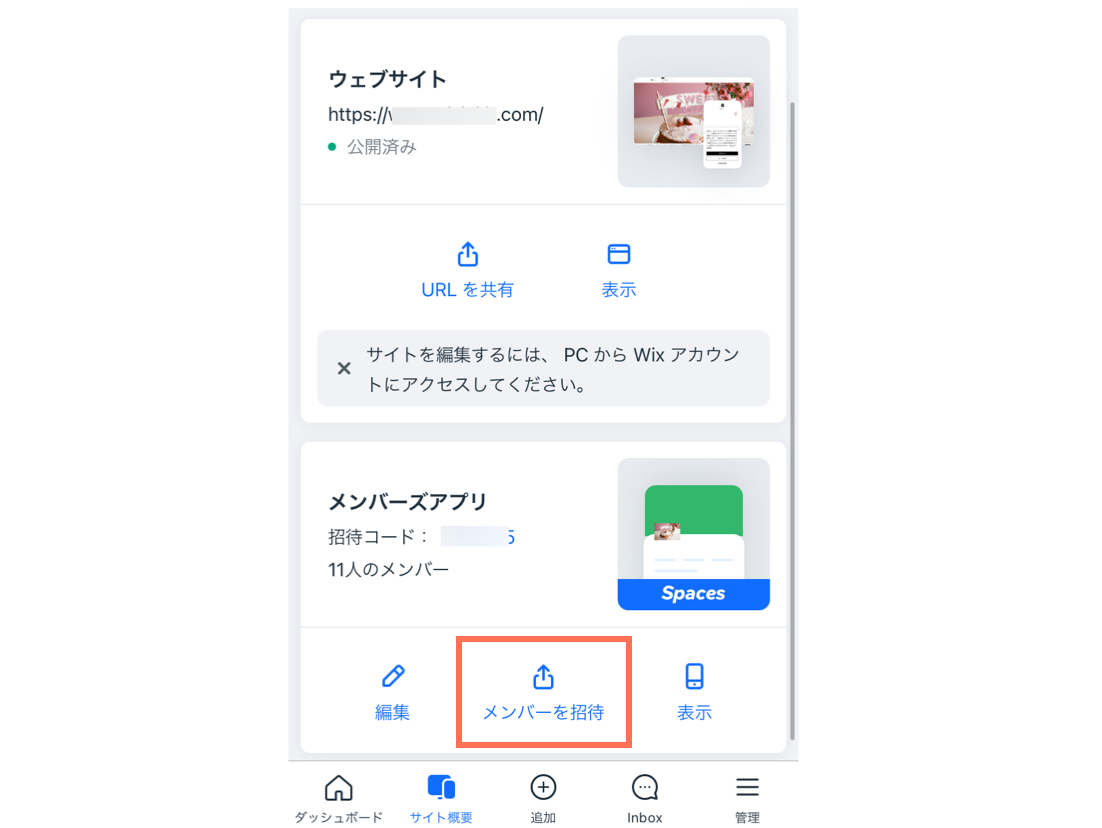
Task: Open the ダッシュボード home icon
Action: (339, 788)
